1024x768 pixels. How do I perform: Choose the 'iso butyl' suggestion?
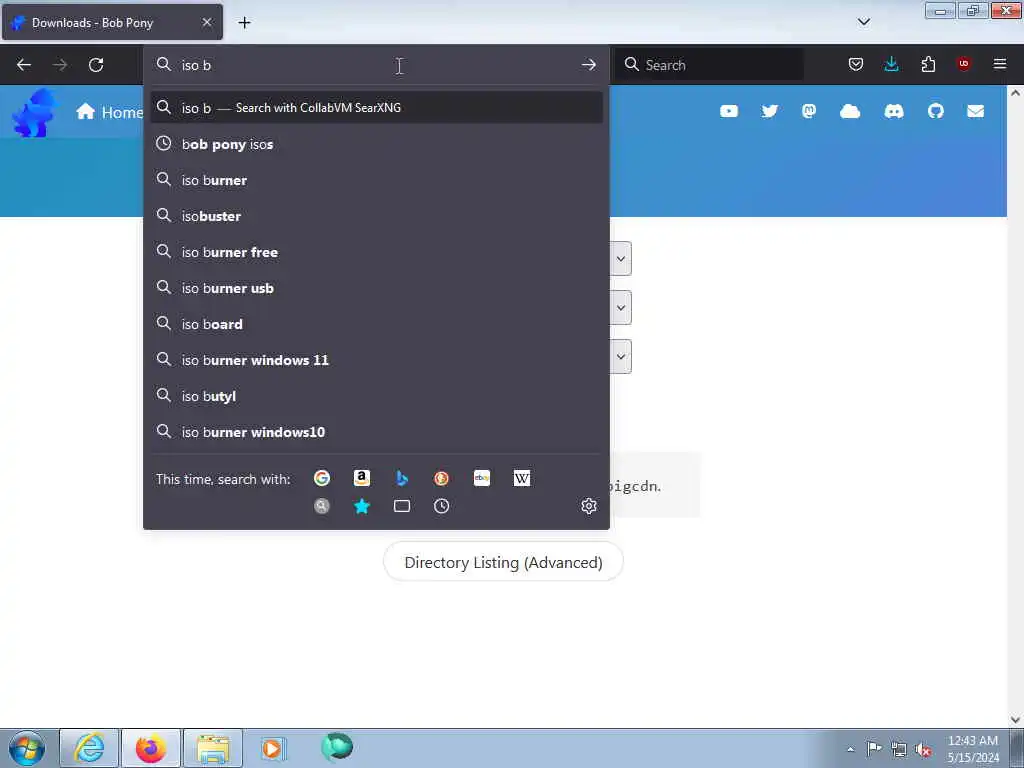coord(376,396)
